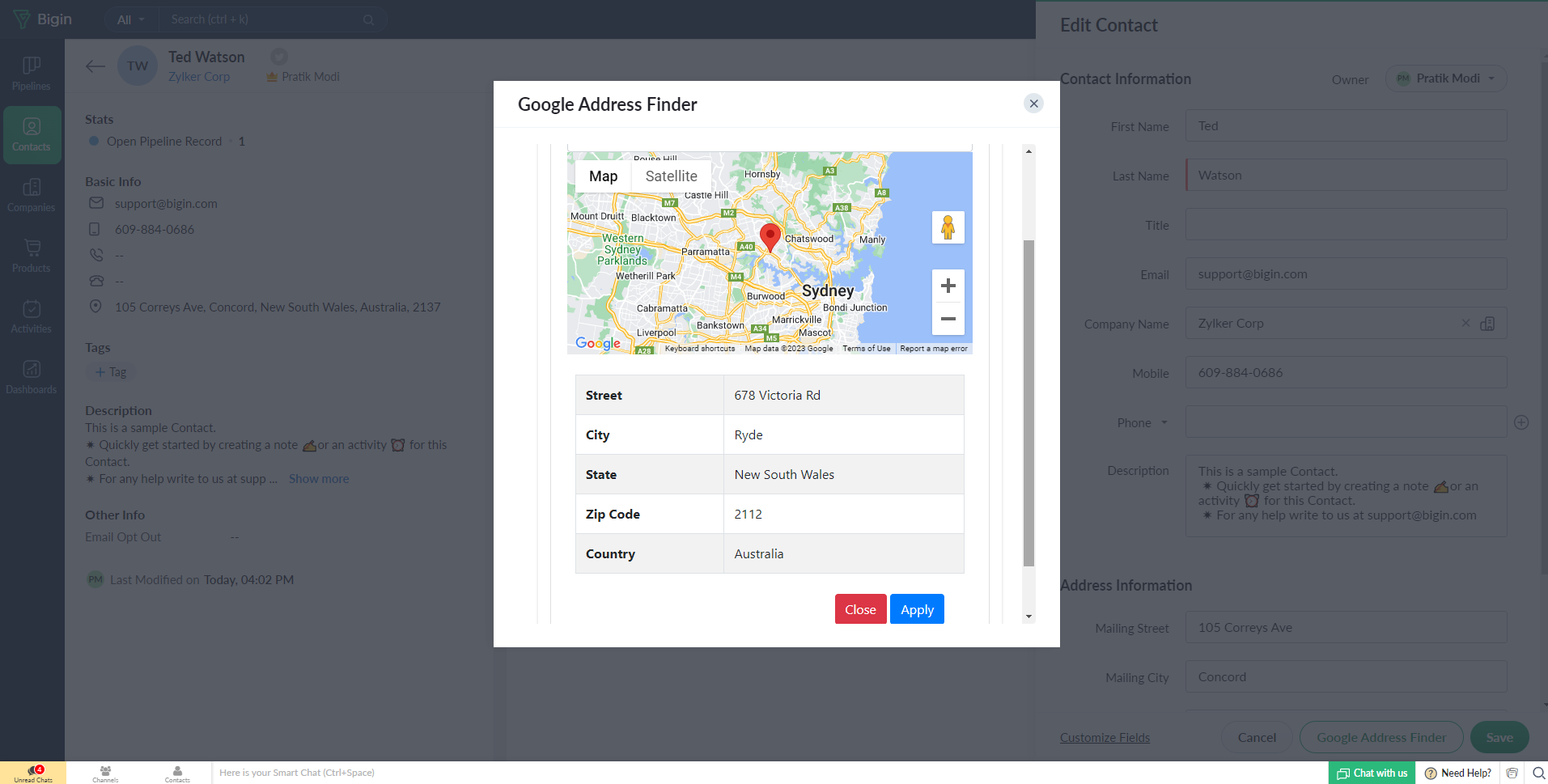
Task: Open Dashboards in the sidebar
Action: (x=32, y=378)
